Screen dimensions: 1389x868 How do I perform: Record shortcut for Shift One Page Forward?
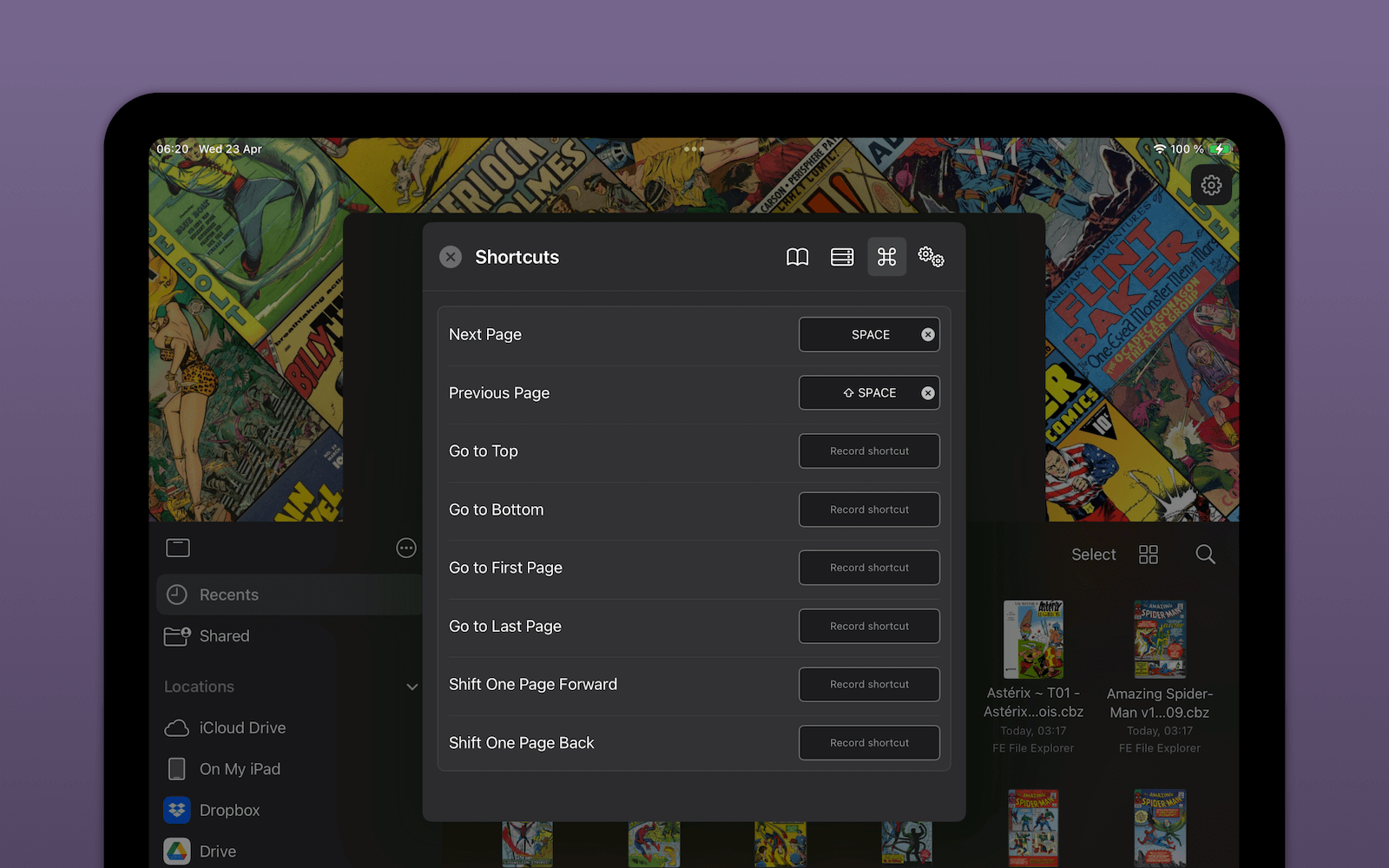tap(869, 684)
